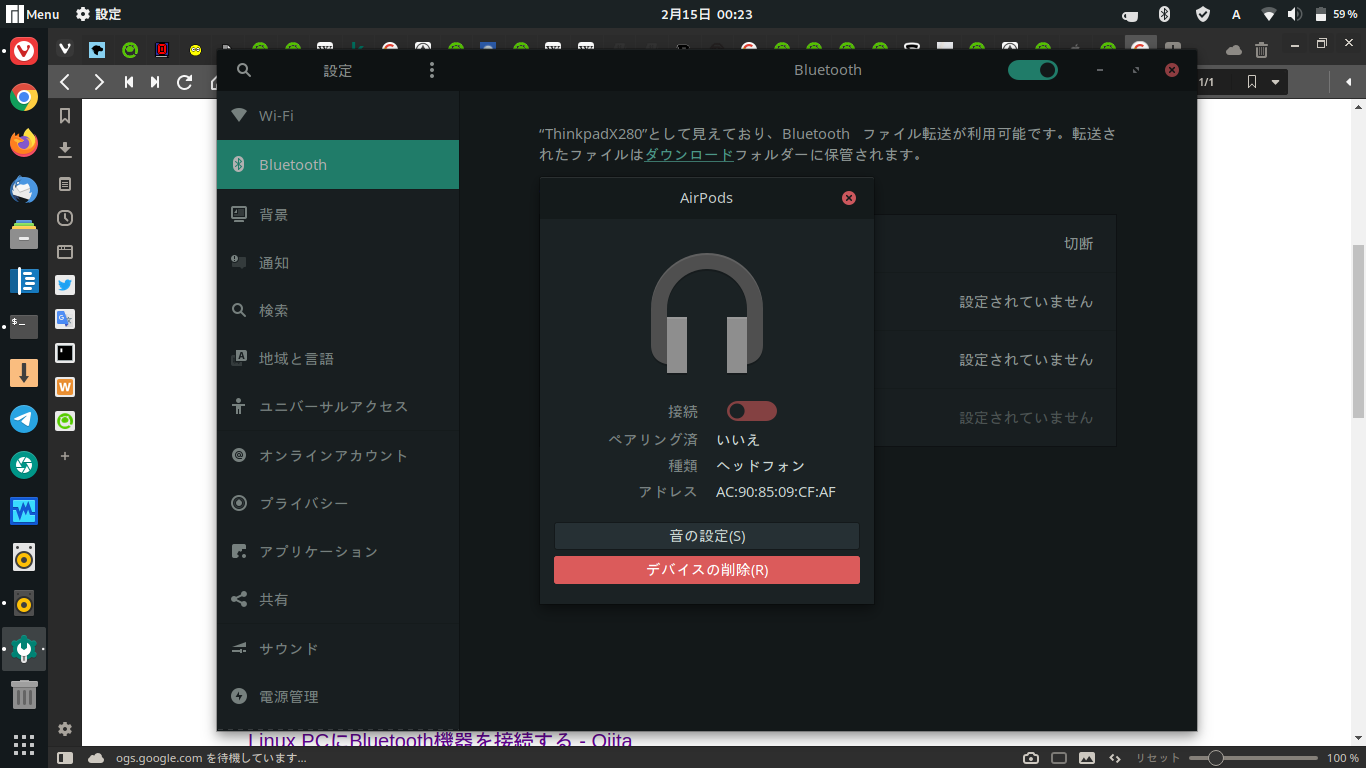Open Vivaldi settings gear in panel bar

pos(65,729)
